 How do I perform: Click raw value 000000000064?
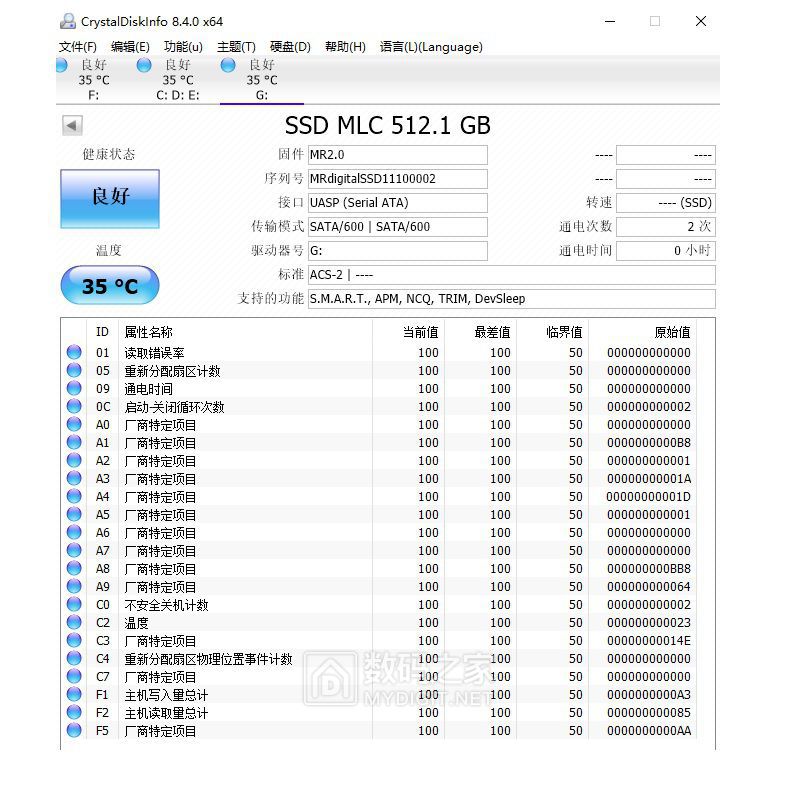point(648,587)
